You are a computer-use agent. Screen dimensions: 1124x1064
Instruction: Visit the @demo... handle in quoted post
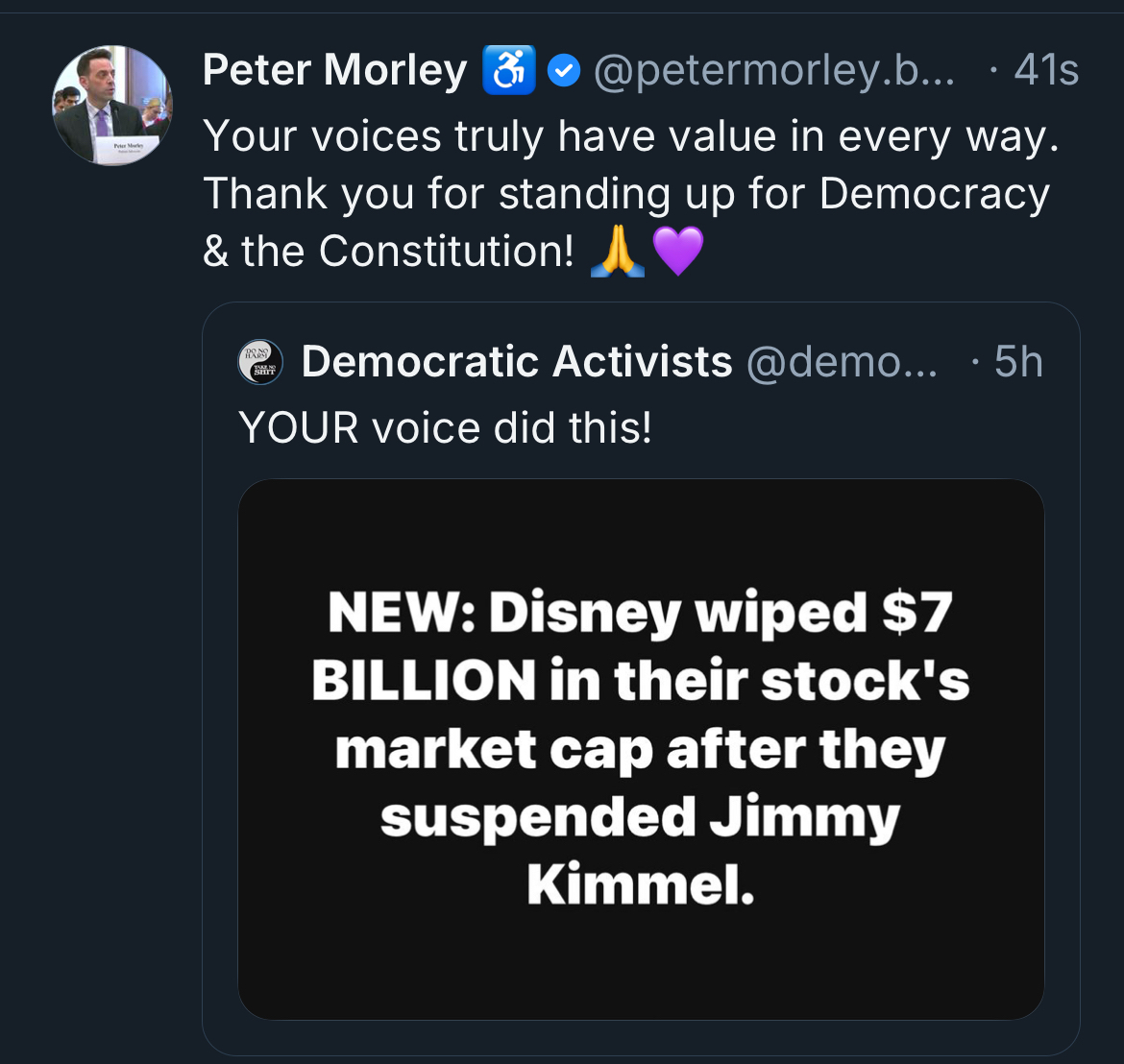tap(841, 362)
